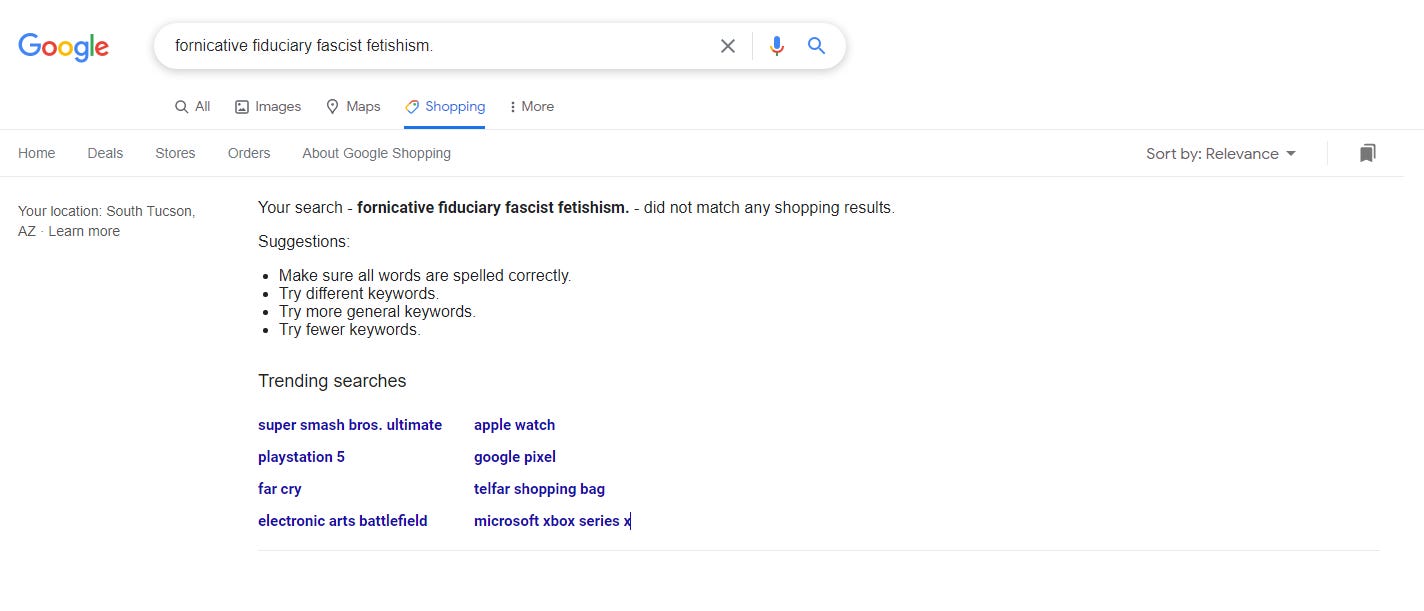Open the Deals section

105,153
